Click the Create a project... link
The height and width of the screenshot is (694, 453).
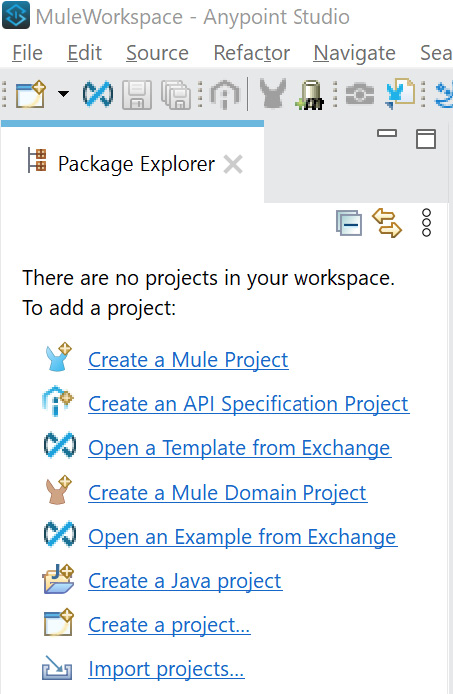point(169,625)
